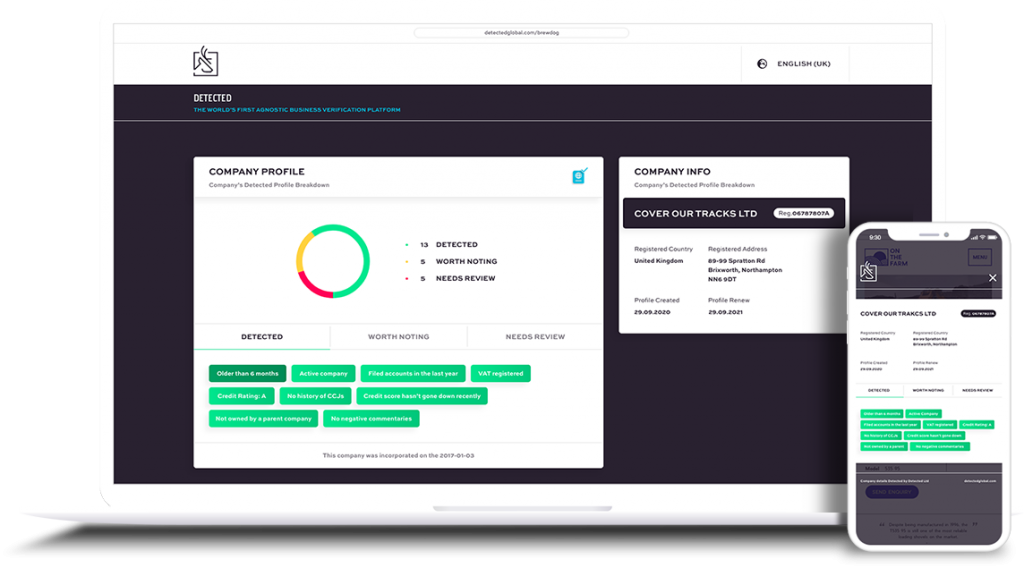Click 'No negative commentaries' tag on phone

tap(940, 447)
